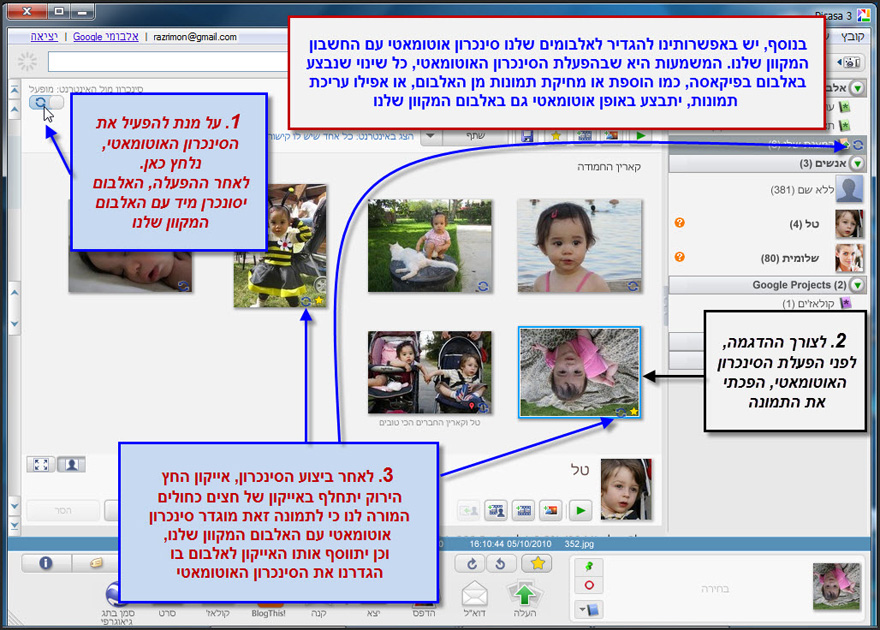Click the face movie icon in the טל person row

(x=496, y=511)
